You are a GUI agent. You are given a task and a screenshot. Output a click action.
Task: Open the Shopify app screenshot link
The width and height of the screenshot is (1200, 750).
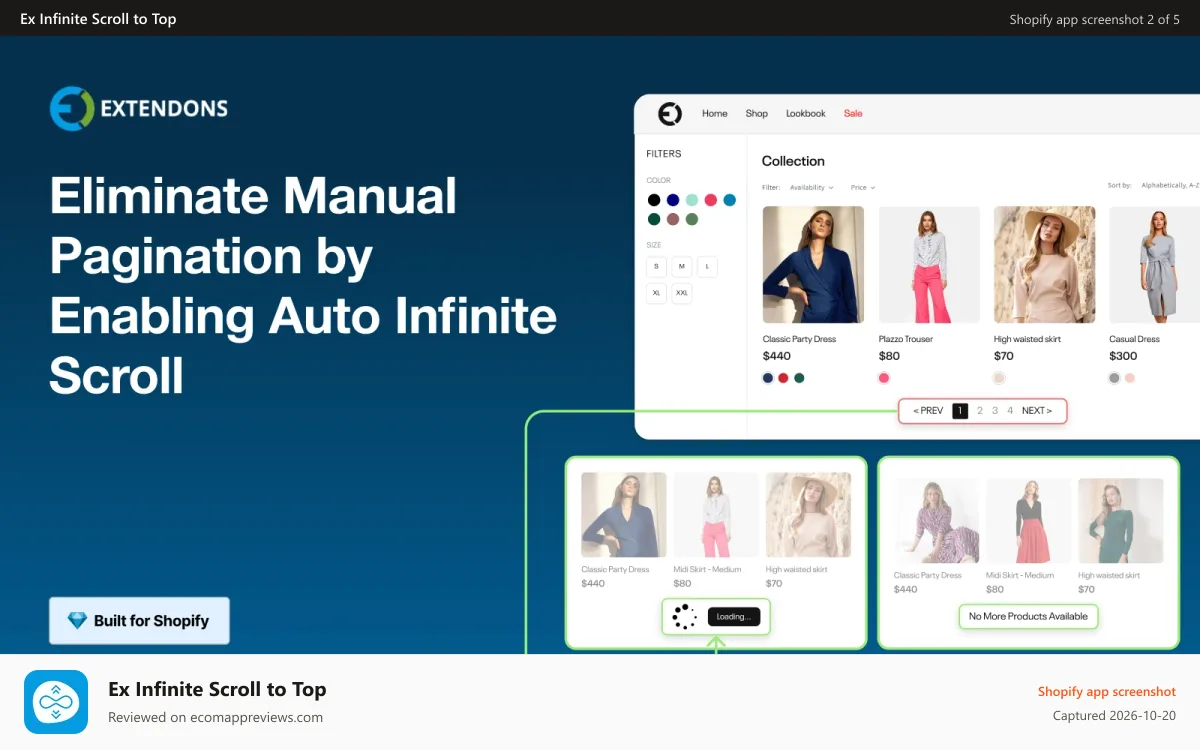coord(1107,692)
